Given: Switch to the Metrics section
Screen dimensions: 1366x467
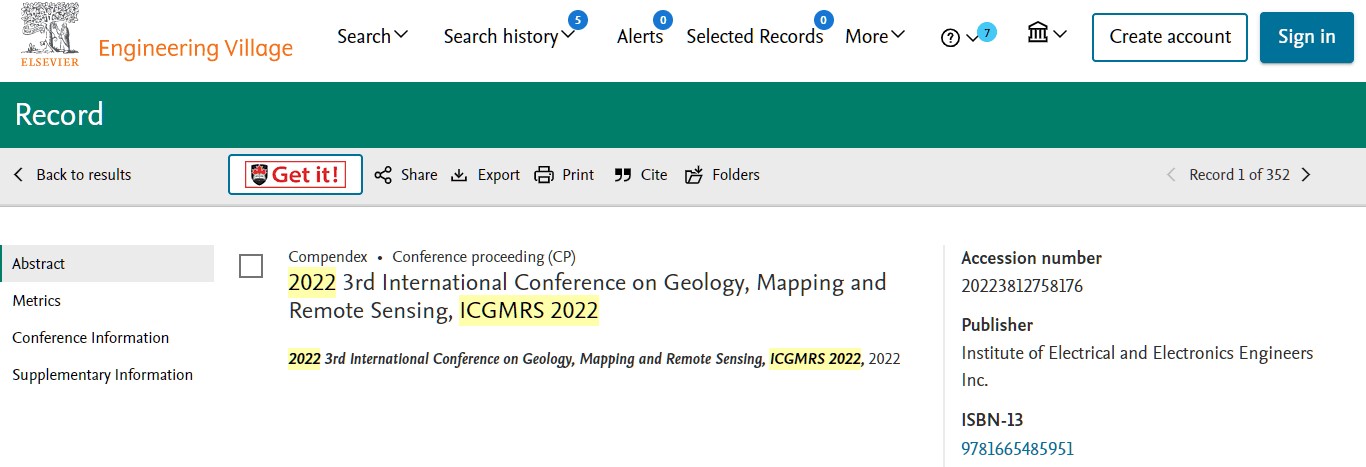Looking at the screenshot, I should pos(37,301).
